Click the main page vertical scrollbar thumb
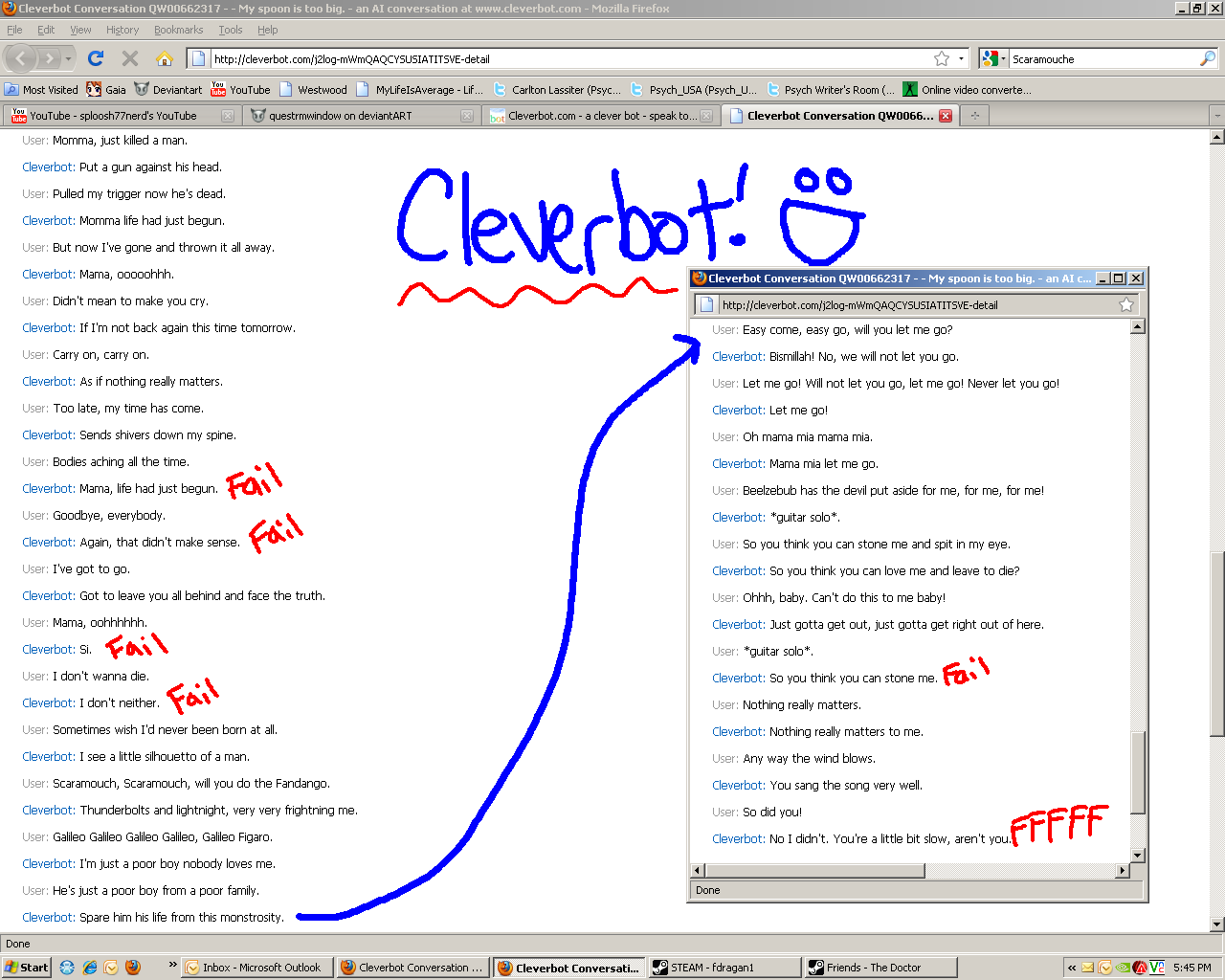 1217,645
